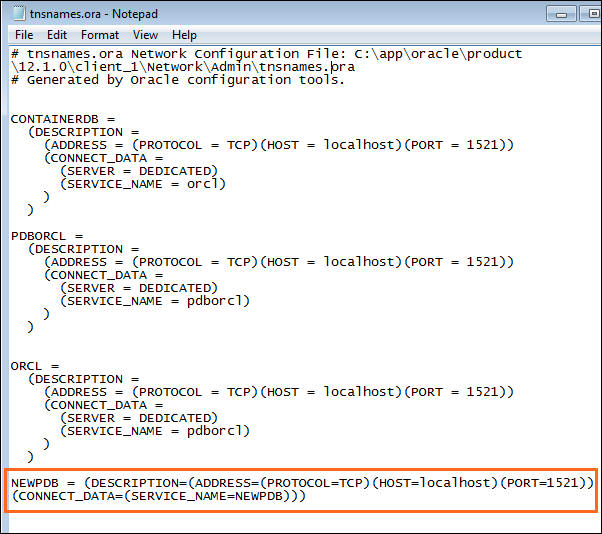Minimize the Notepad window
Screen dimensions: 602x534
(x=561, y=14)
